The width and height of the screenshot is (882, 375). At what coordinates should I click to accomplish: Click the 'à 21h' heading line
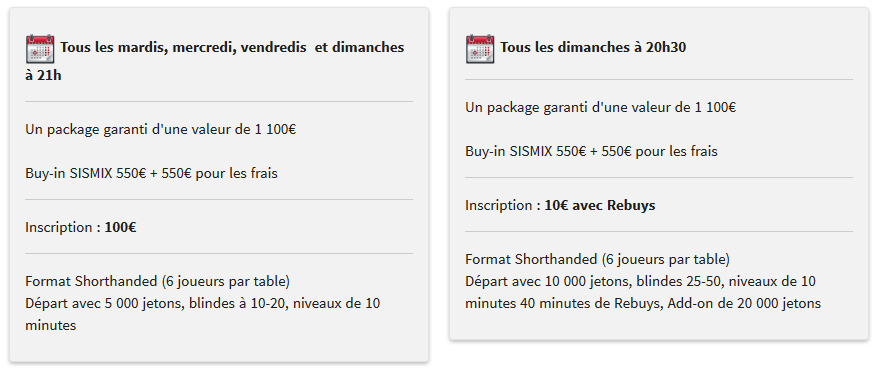click(43, 76)
